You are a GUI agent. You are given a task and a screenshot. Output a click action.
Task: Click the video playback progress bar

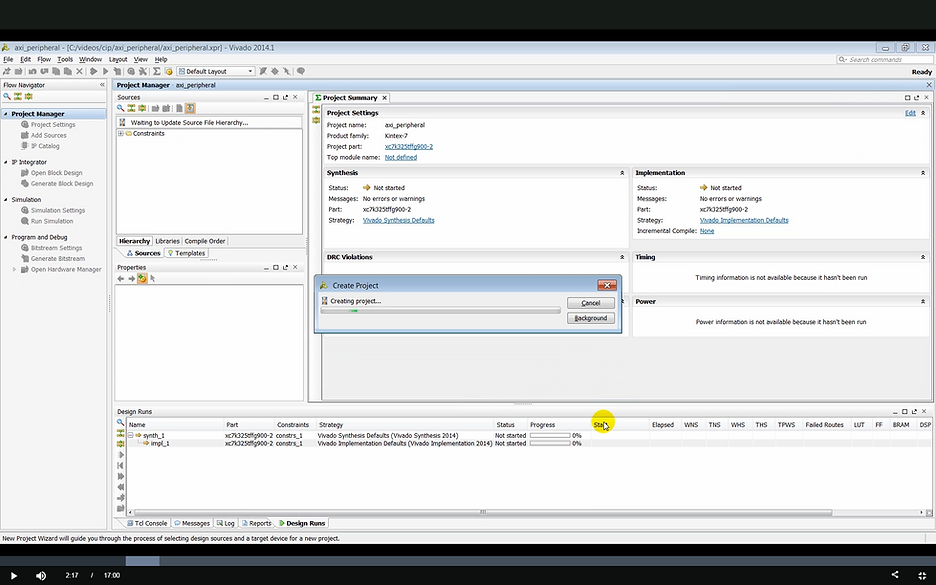(x=468, y=560)
